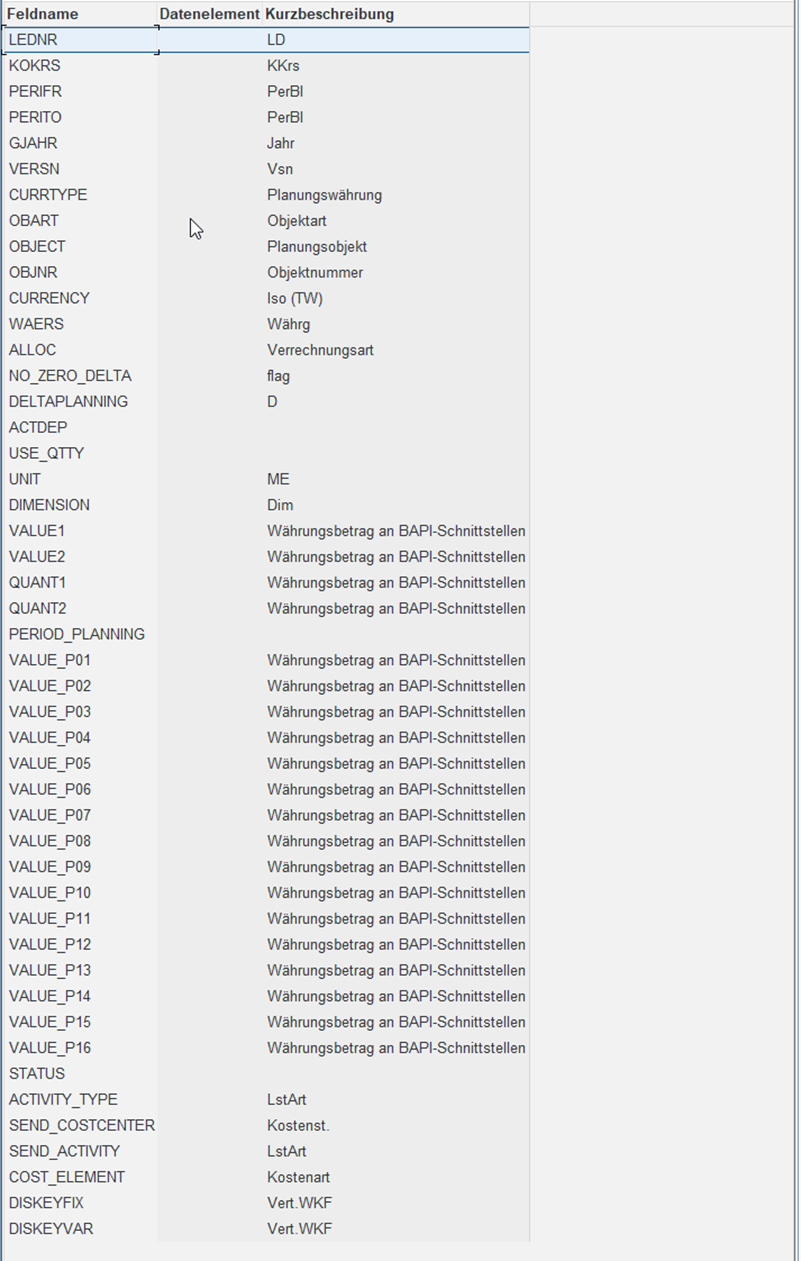
Task: Select the VALUE_P16 field row
Action: 266,1048
